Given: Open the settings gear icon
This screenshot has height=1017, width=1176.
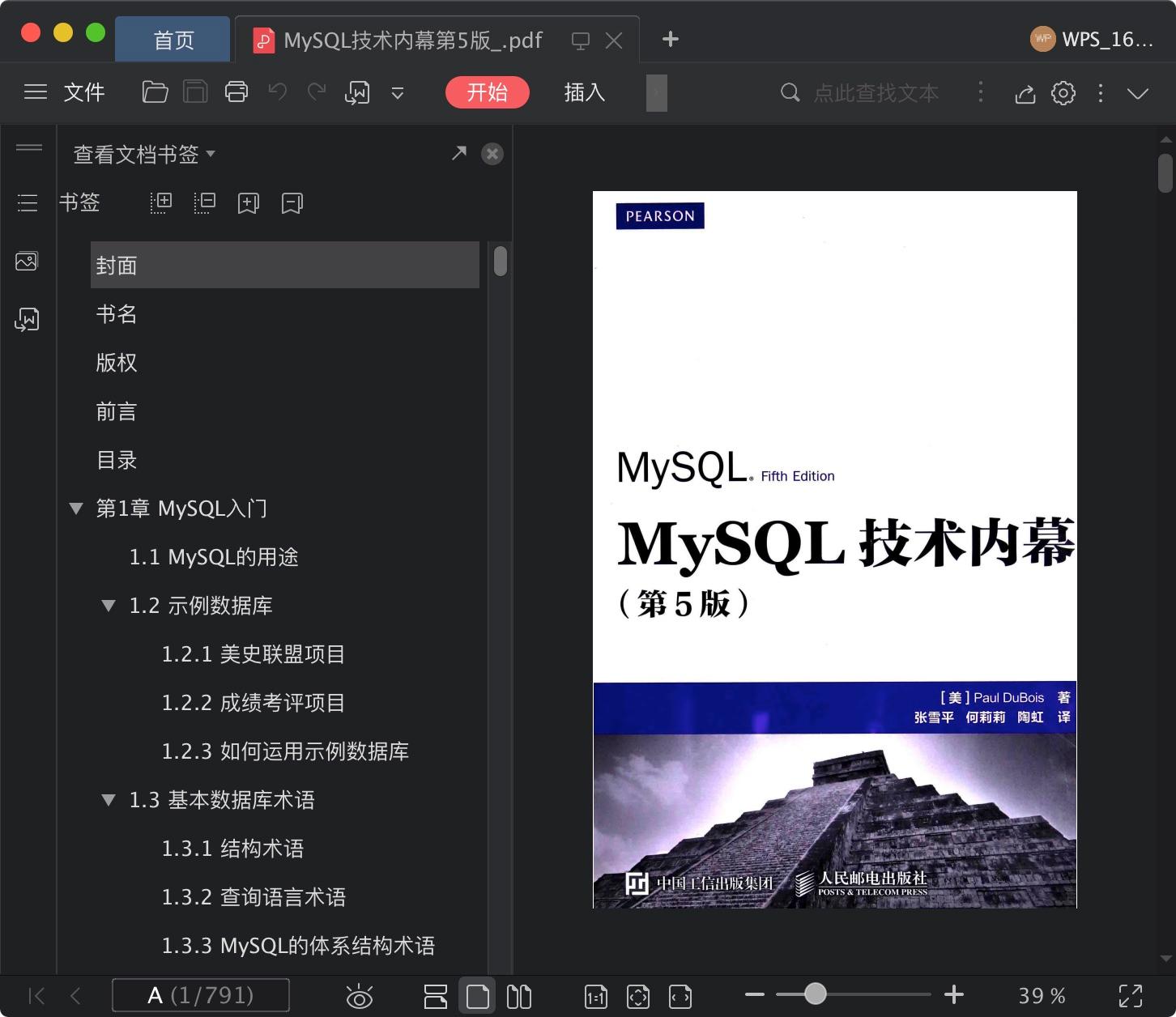Looking at the screenshot, I should 1063,93.
